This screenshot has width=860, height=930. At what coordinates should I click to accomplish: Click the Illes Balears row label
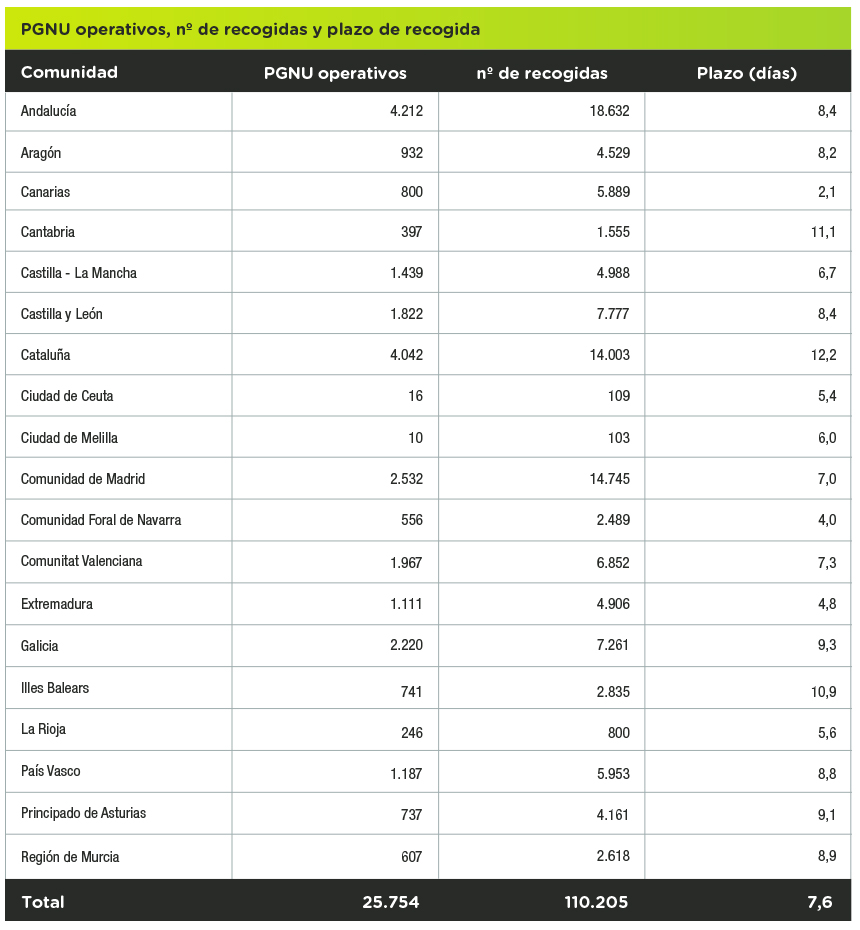pyautogui.click(x=55, y=688)
